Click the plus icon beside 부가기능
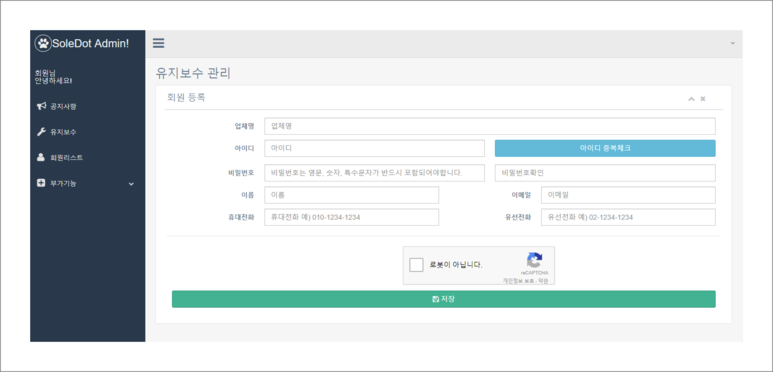Viewport: 773px width, 372px height. pos(41,183)
